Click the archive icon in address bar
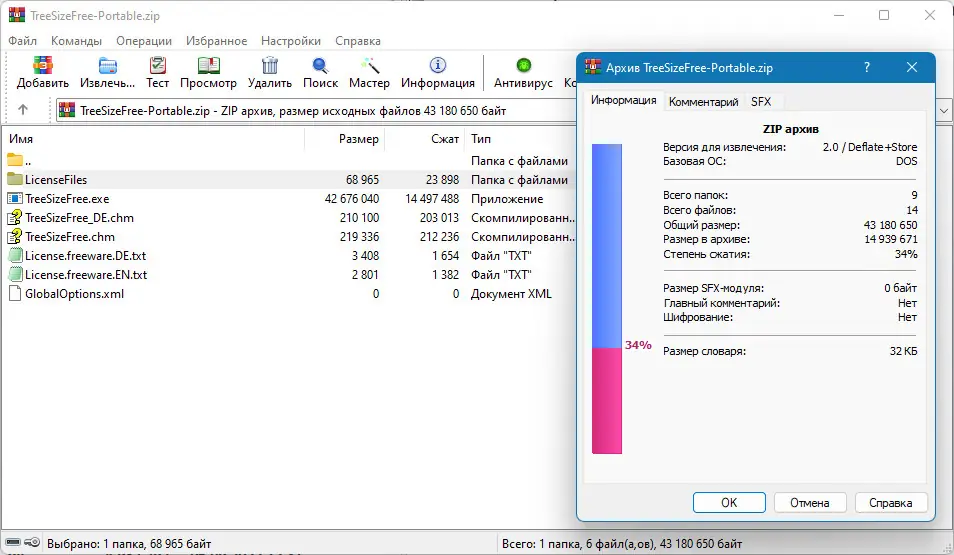The image size is (954, 555). (x=67, y=110)
